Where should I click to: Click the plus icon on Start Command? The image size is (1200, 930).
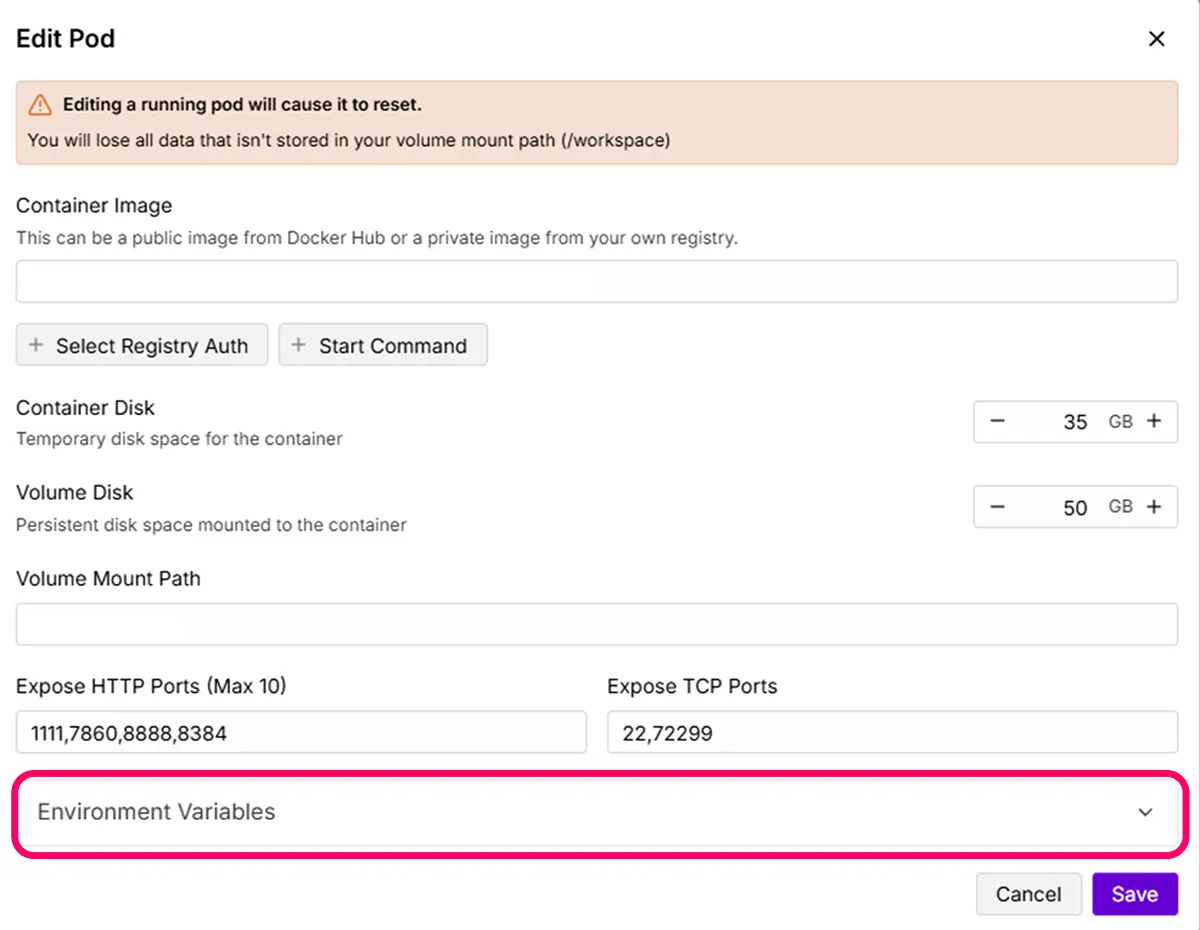point(298,345)
